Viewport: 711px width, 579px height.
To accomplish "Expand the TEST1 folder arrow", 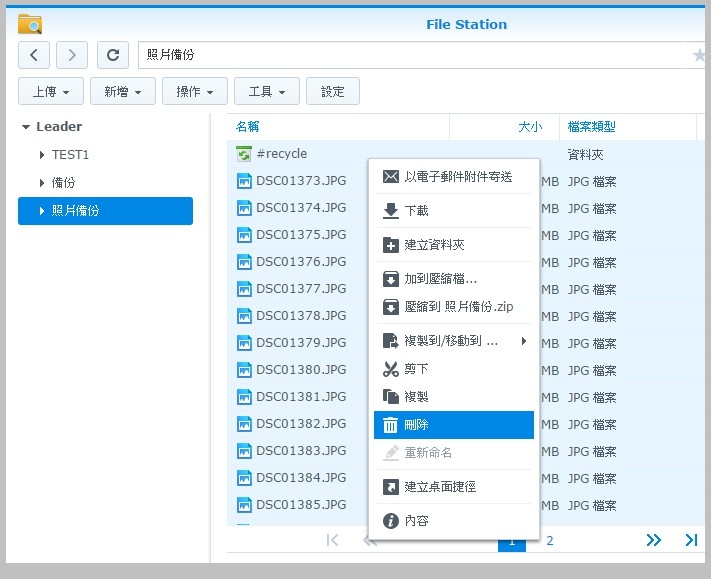I will click(42, 155).
